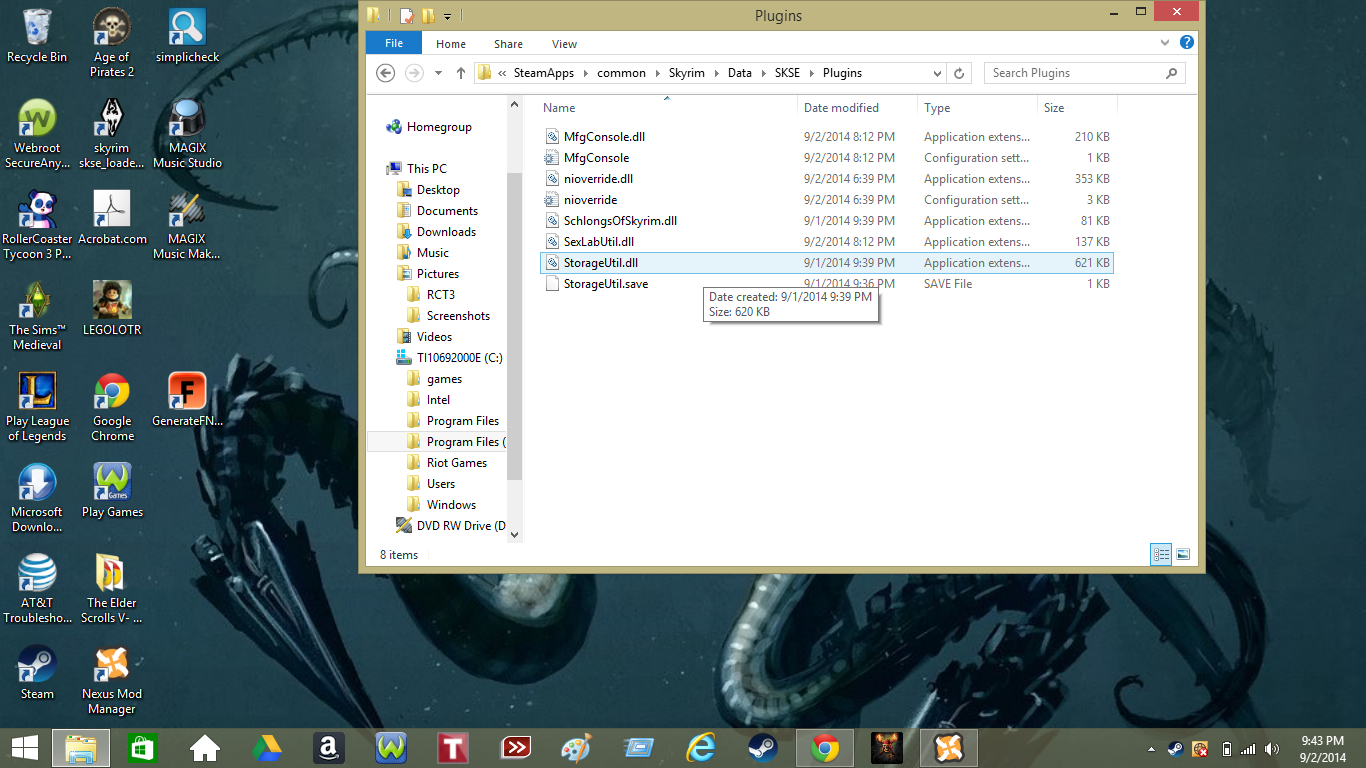This screenshot has height=768, width=1366.
Task: Open Downloads in navigation pane
Action: click(x=446, y=232)
